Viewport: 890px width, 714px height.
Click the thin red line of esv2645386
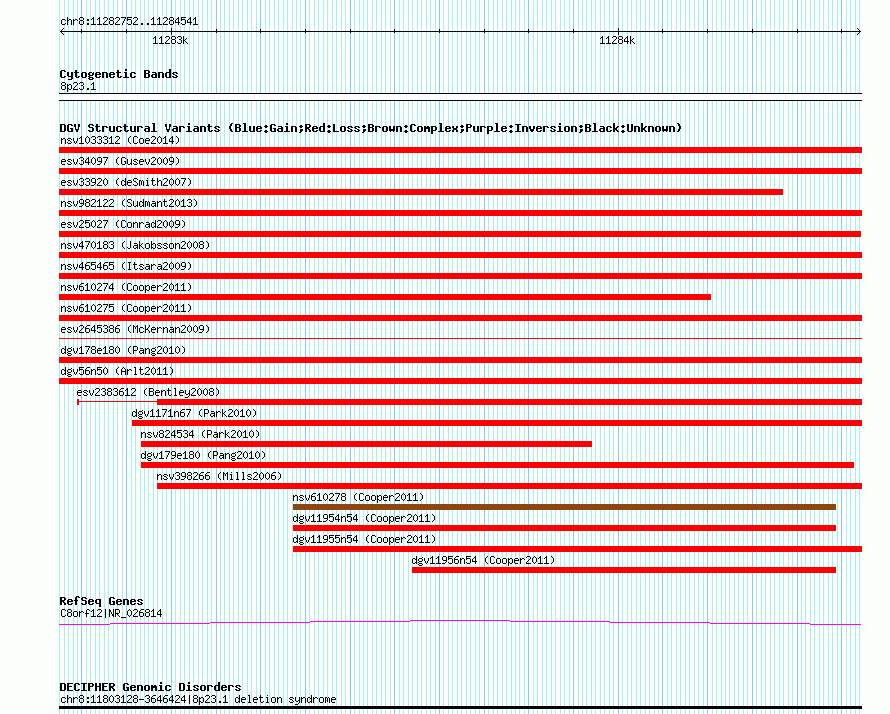[x=460, y=339]
